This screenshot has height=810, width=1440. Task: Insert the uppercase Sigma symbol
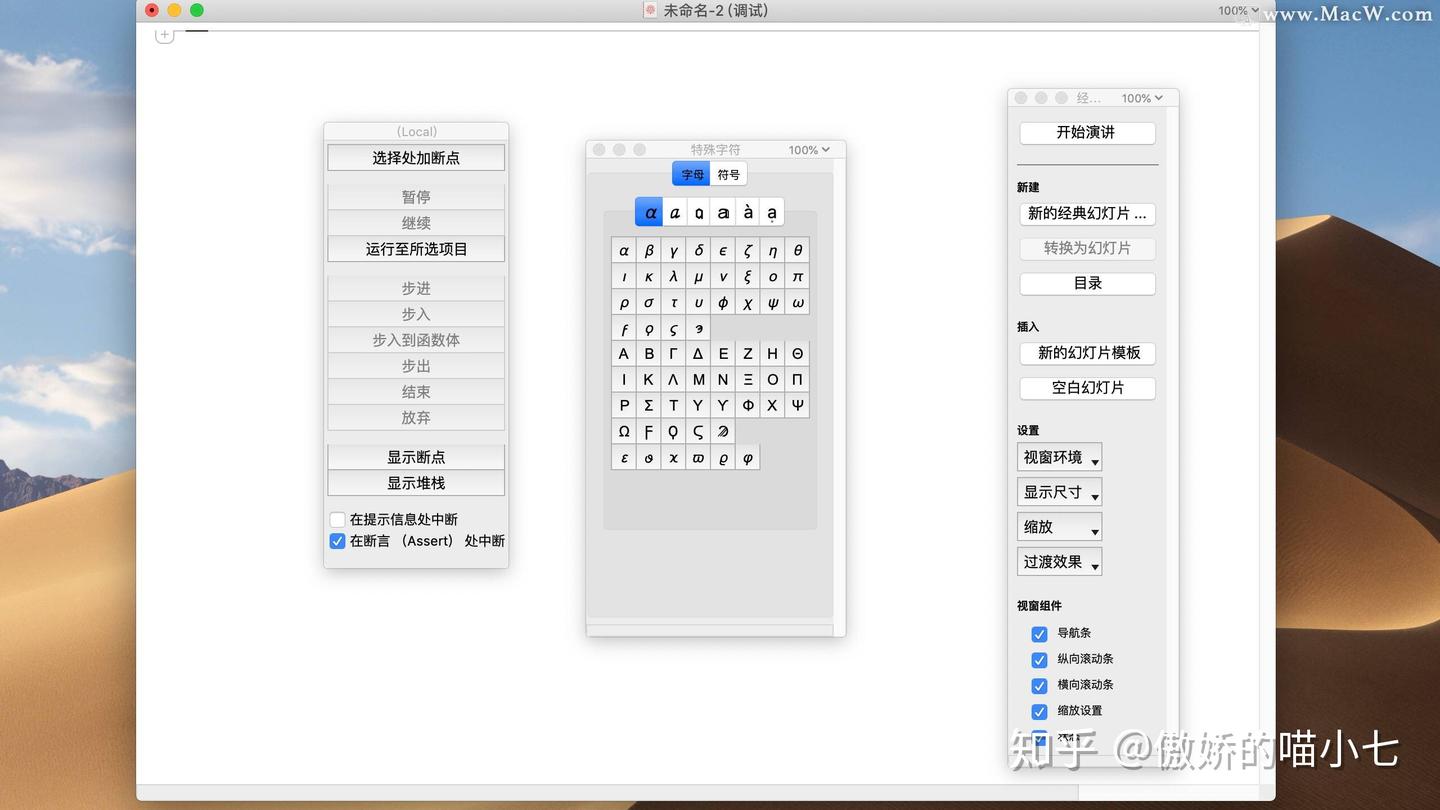649,405
